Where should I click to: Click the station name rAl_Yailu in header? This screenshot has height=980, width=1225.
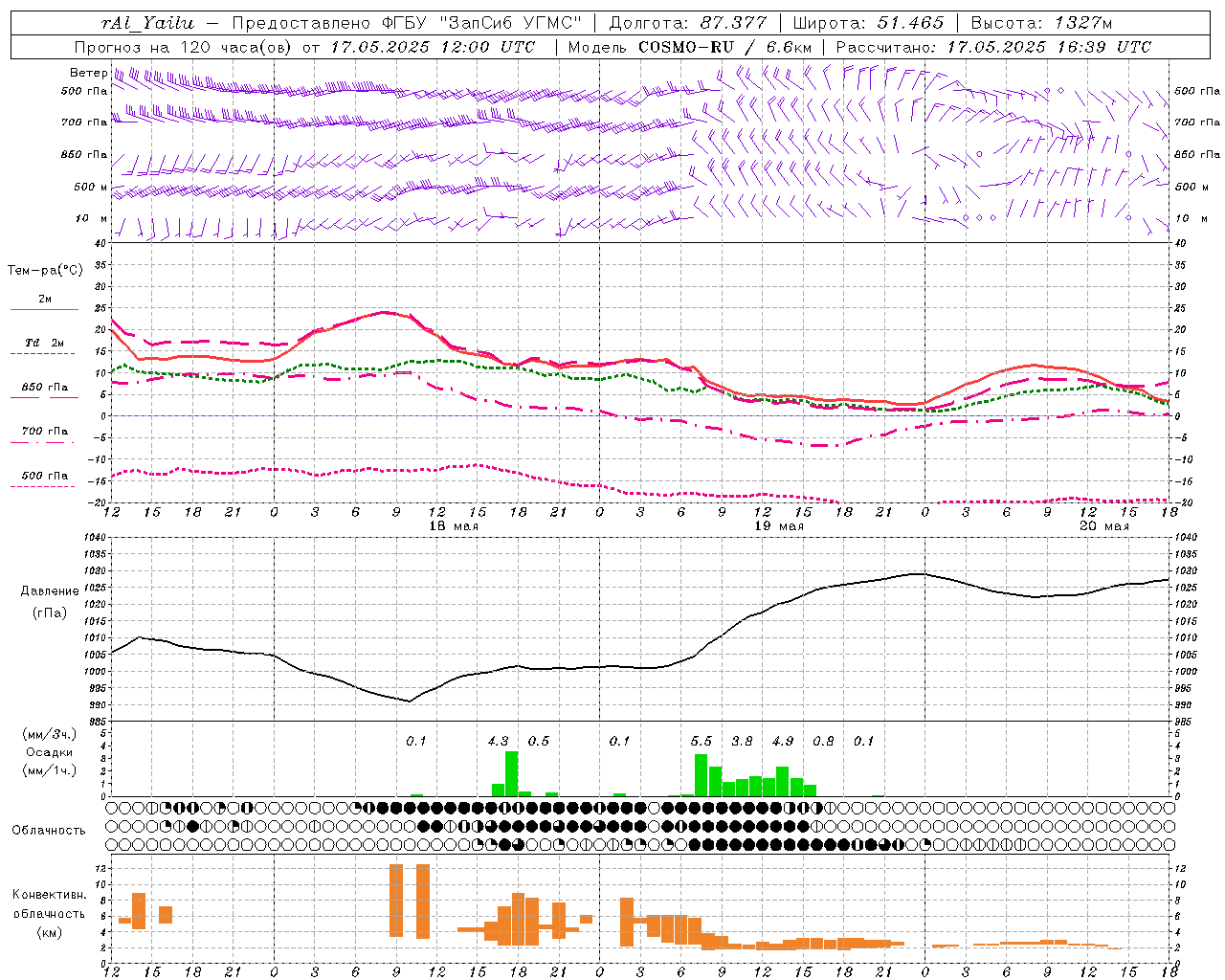tap(146, 23)
